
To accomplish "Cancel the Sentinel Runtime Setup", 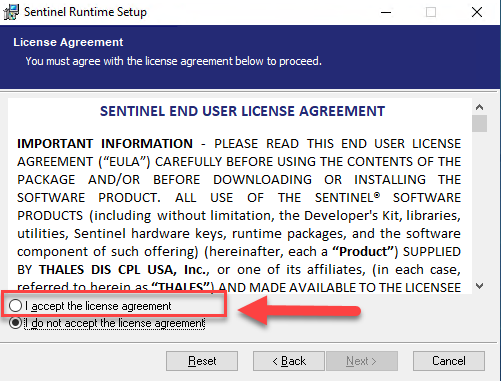I will point(449,361).
